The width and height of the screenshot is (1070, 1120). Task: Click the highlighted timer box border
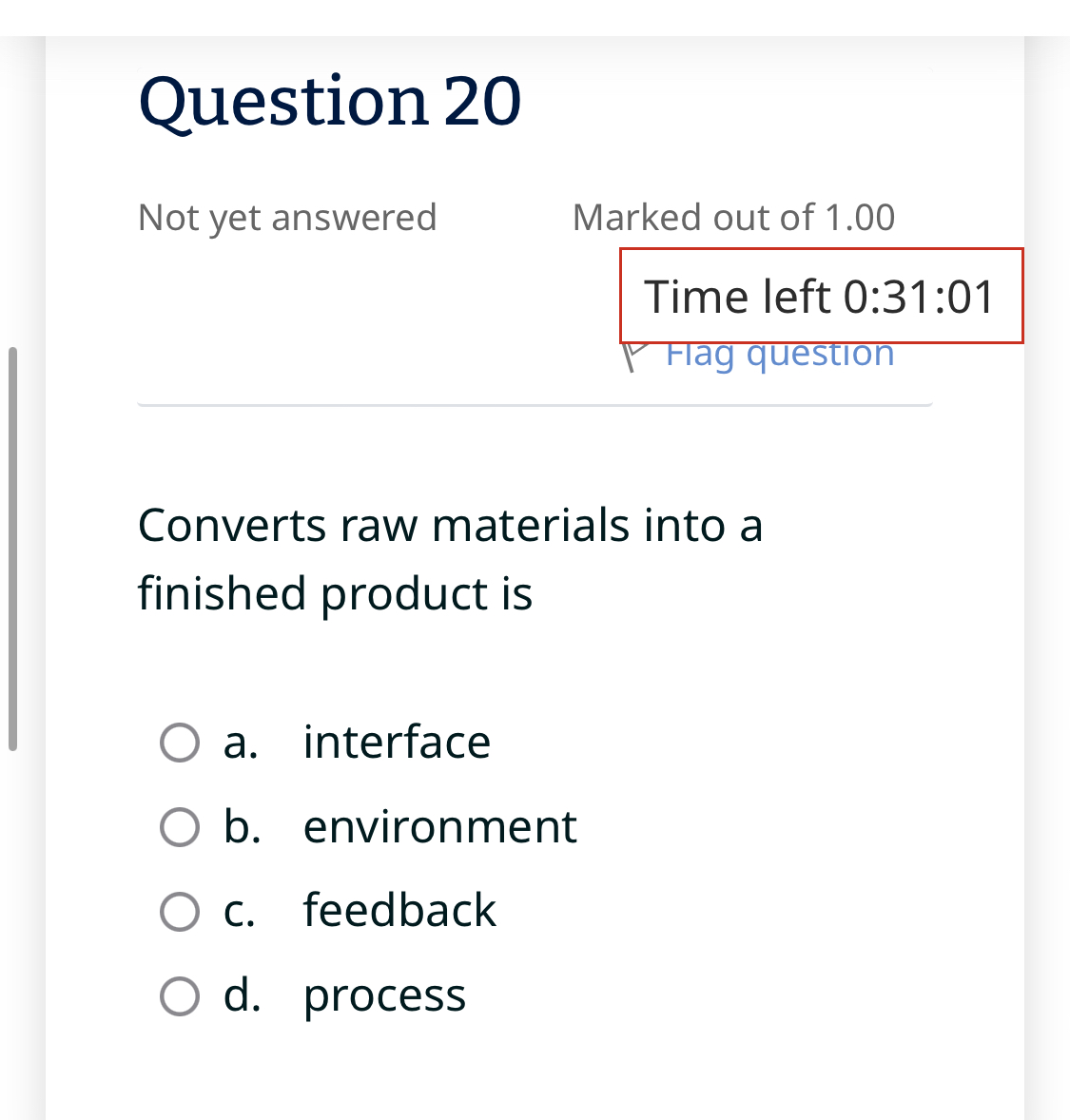[822, 252]
